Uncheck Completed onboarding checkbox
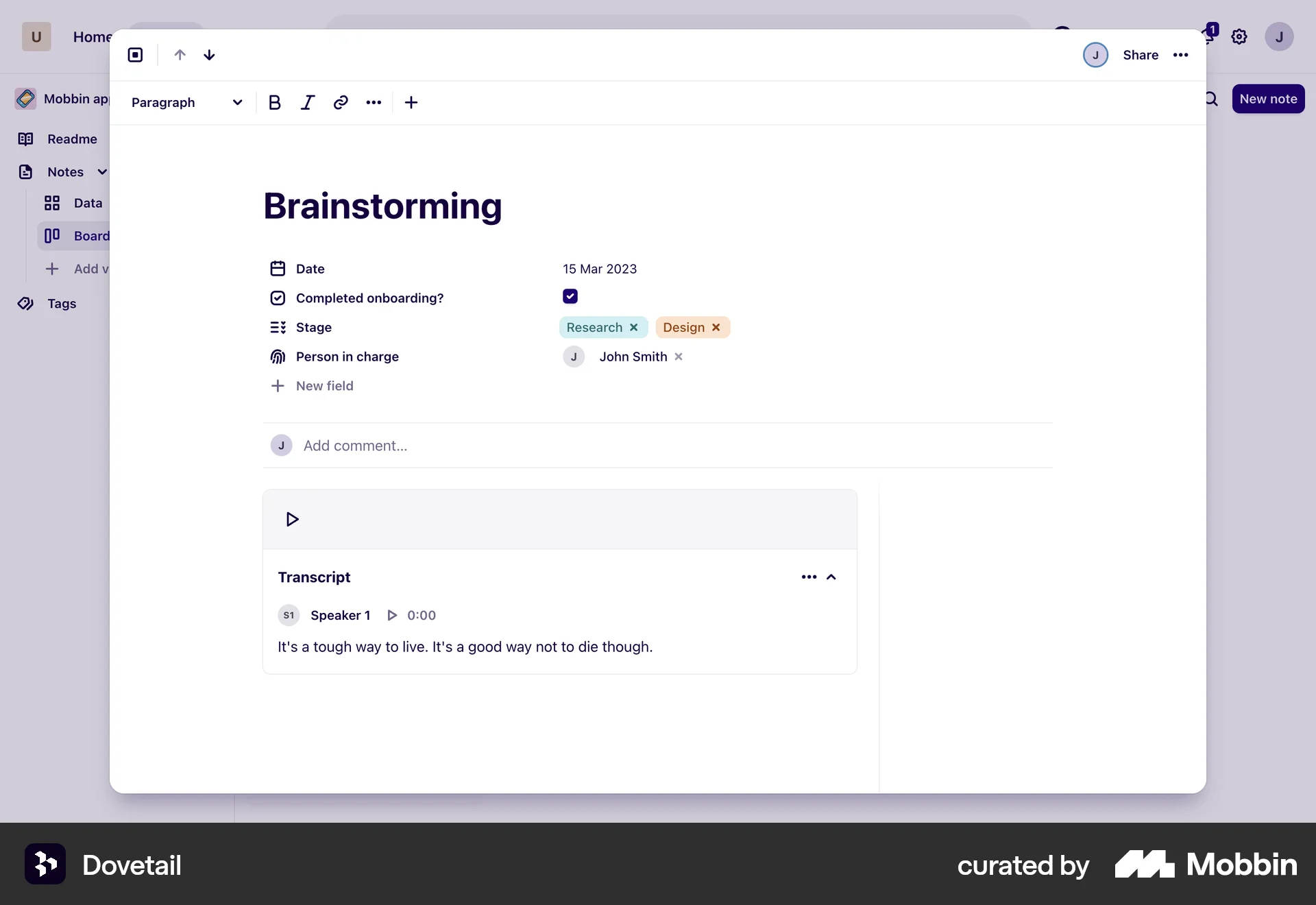 click(x=570, y=297)
